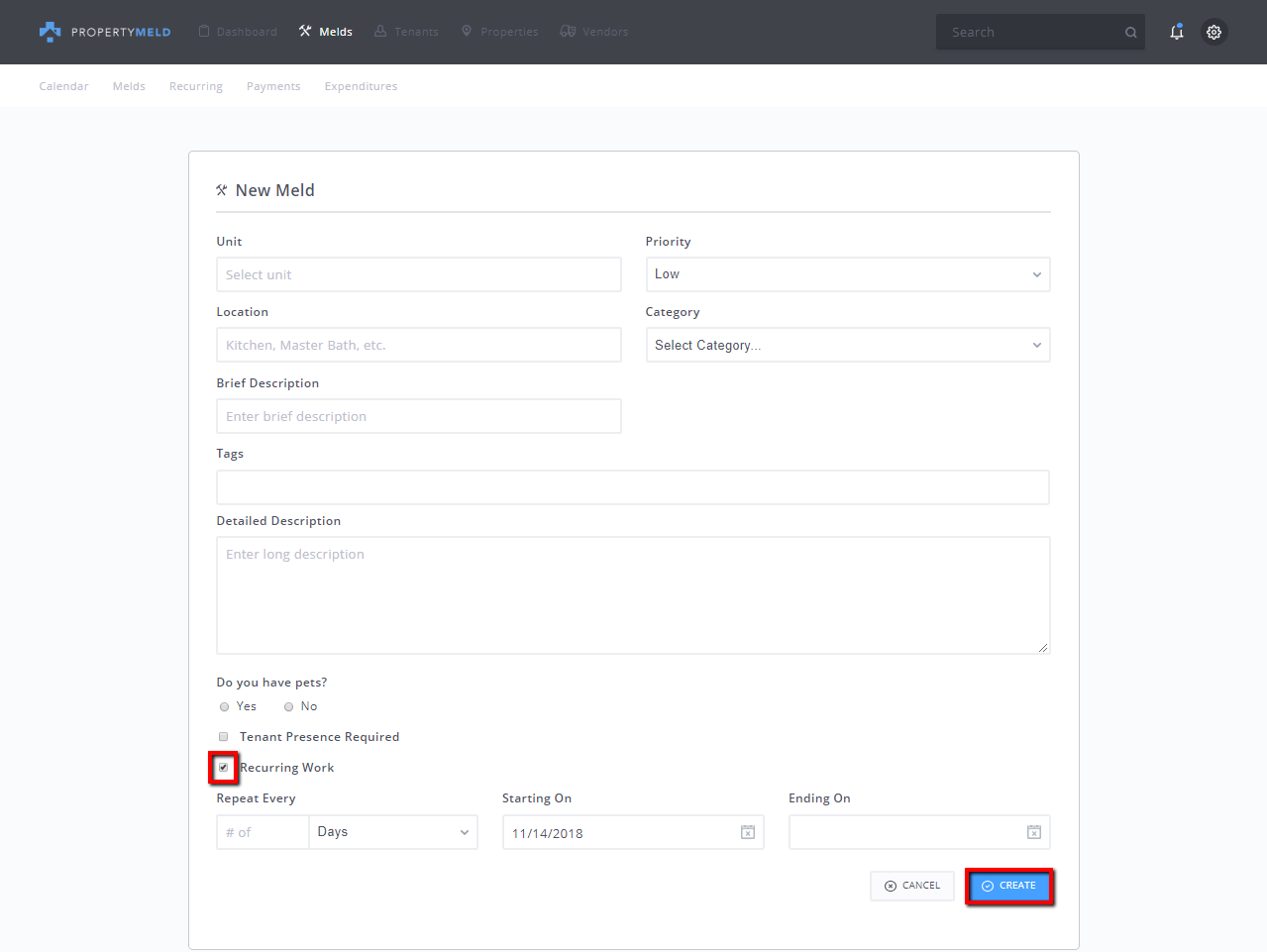The image size is (1267, 952).
Task: Click the Vendors truck icon
Action: [568, 32]
